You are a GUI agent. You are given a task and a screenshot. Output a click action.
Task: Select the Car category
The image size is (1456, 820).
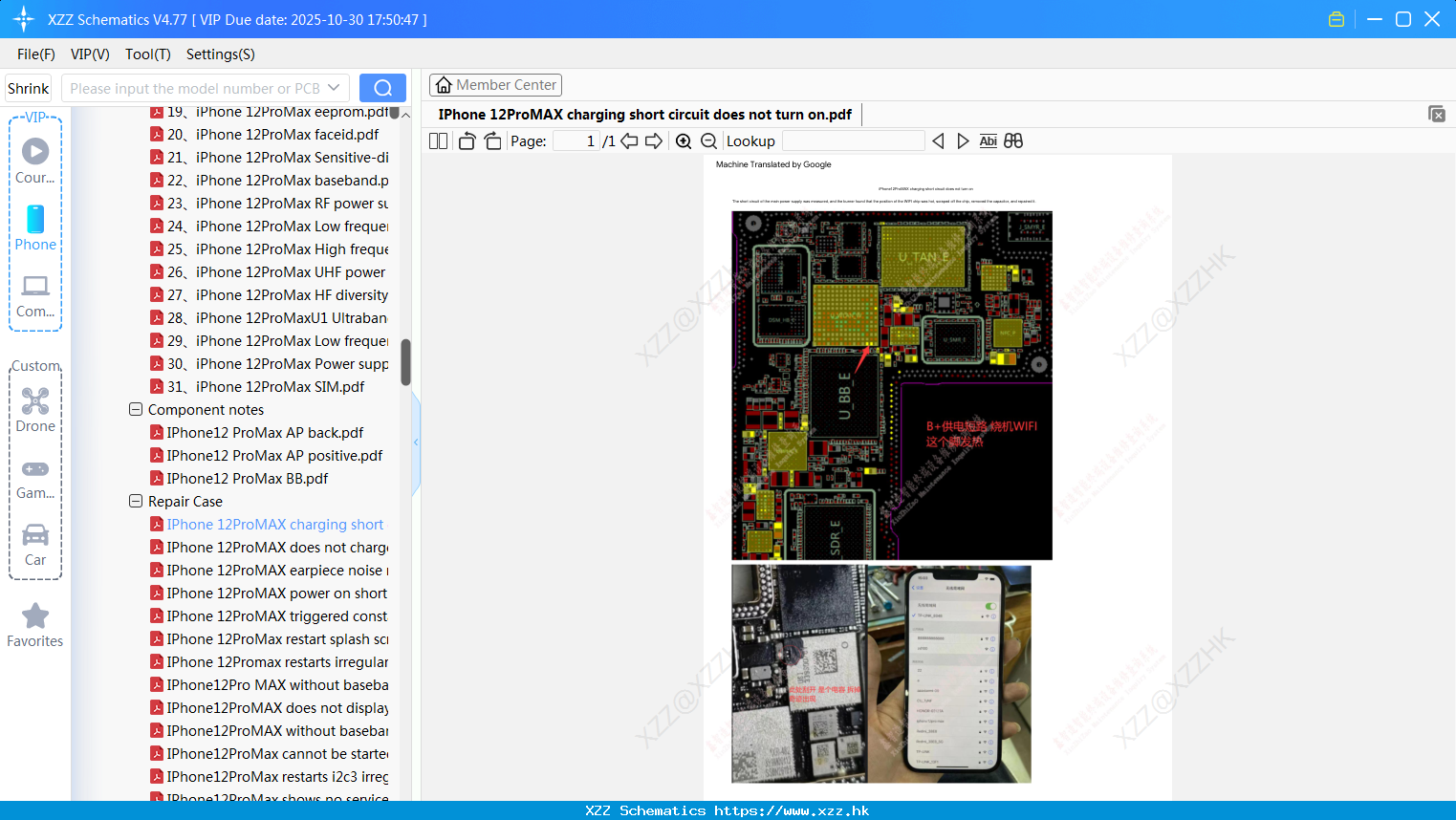[x=35, y=545]
